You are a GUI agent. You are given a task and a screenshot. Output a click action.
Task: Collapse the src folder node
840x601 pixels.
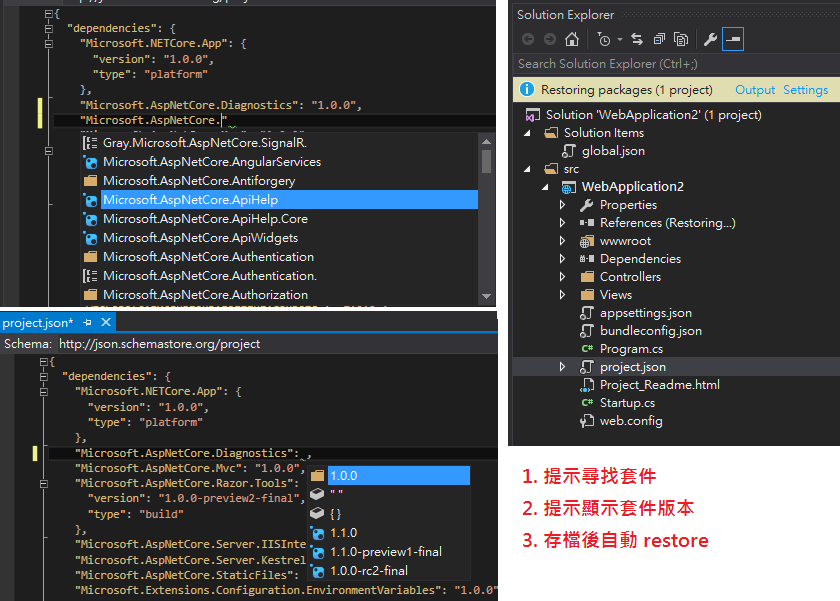(x=527, y=169)
